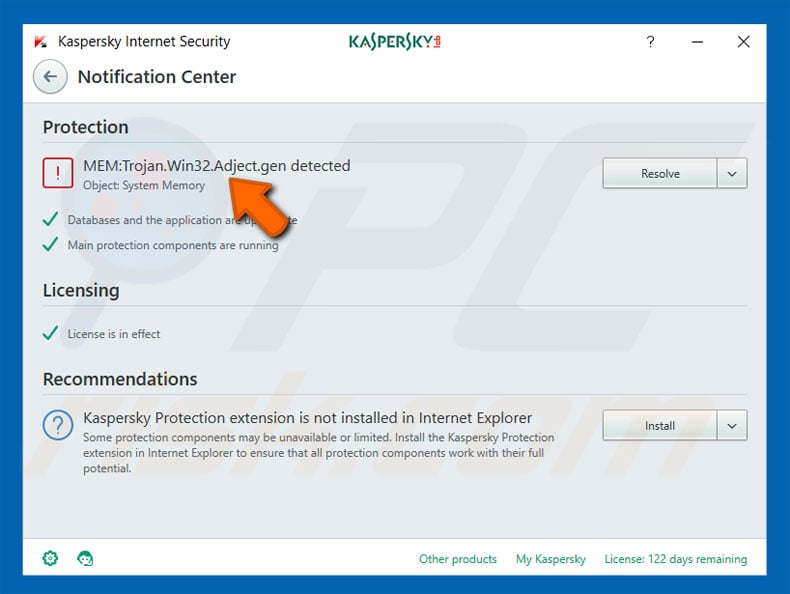This screenshot has height=594, width=790.
Task: Go back using the arrow button
Action: pyautogui.click(x=50, y=77)
